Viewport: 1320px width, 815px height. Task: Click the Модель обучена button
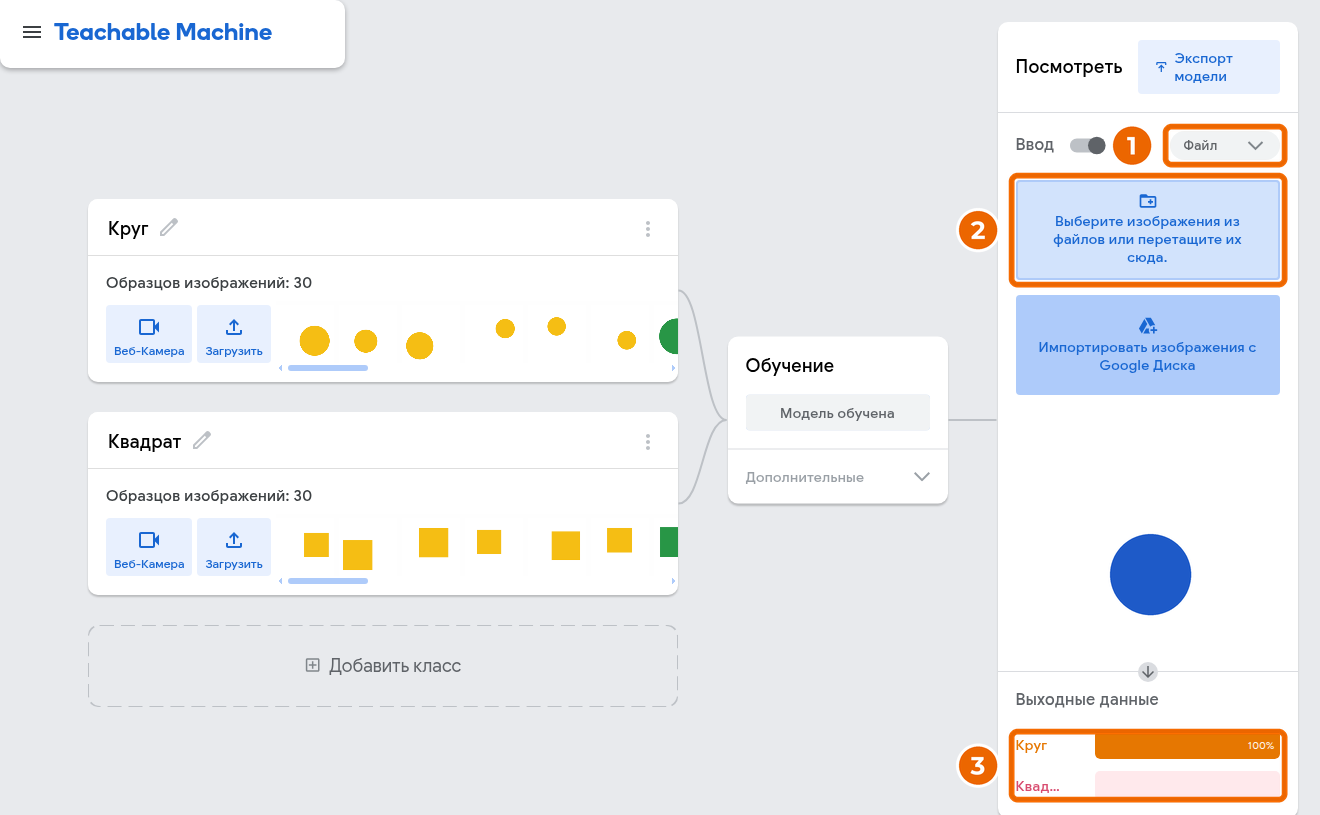point(838,413)
